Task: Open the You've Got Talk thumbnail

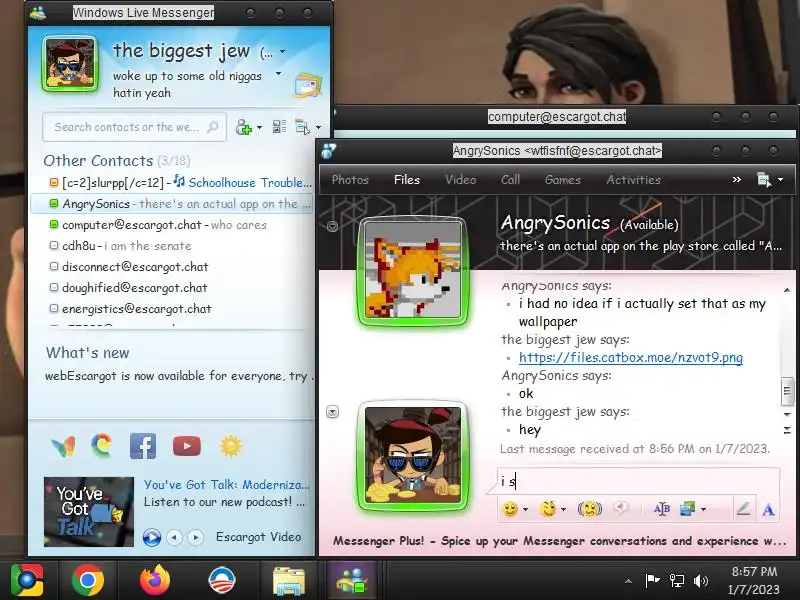Action: click(89, 512)
